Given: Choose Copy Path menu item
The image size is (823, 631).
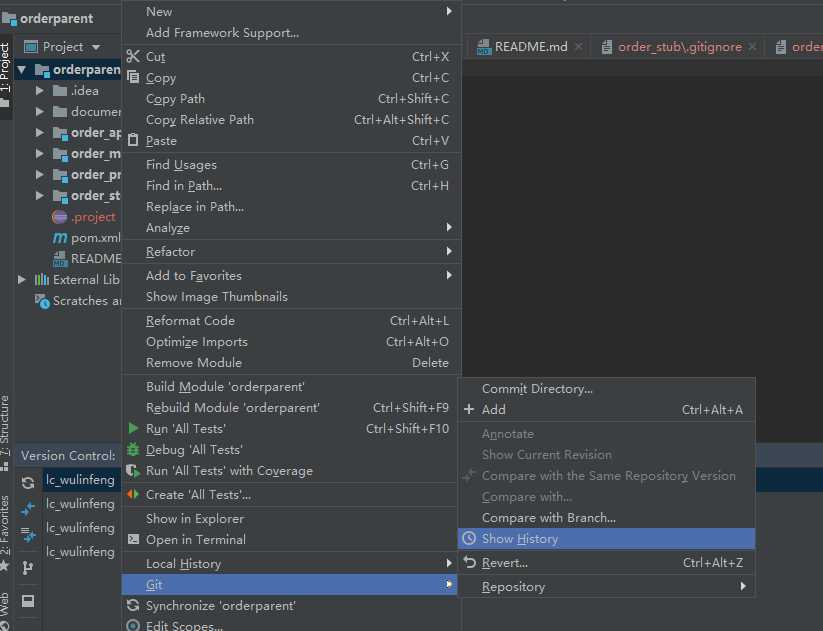Looking at the screenshot, I should pos(291,99).
